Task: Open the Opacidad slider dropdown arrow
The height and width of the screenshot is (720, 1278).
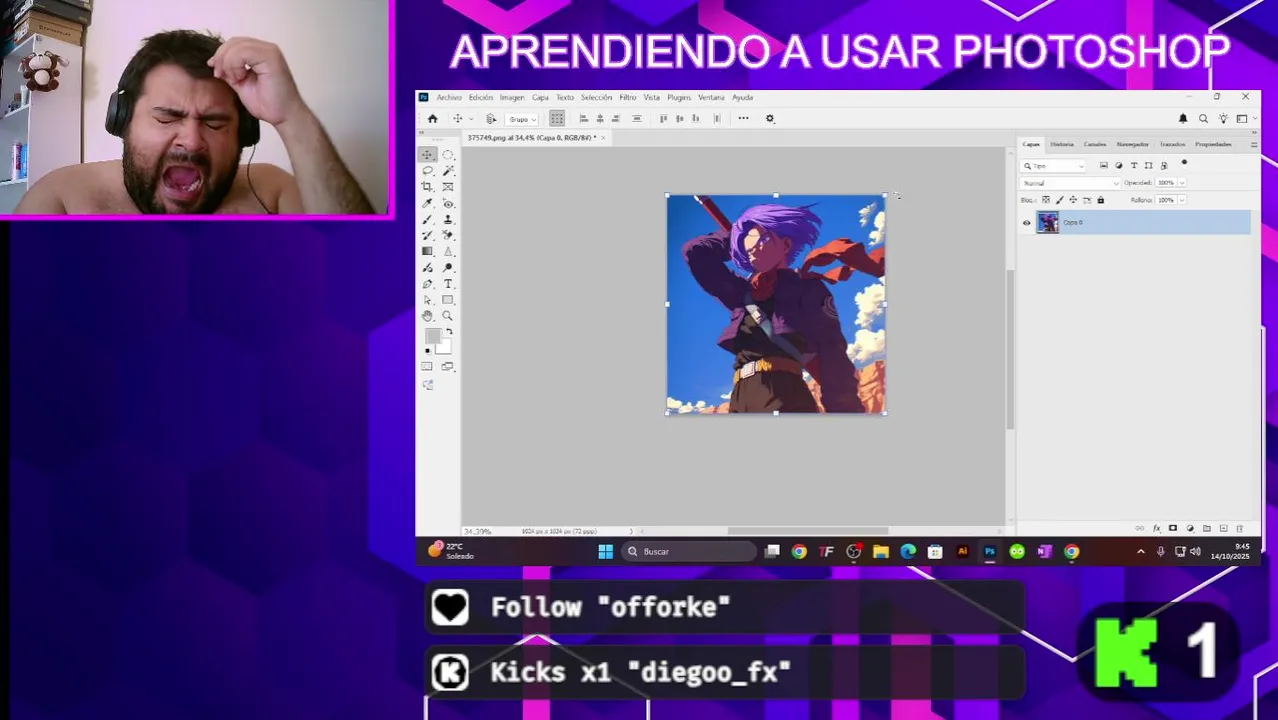Action: [x=1182, y=183]
